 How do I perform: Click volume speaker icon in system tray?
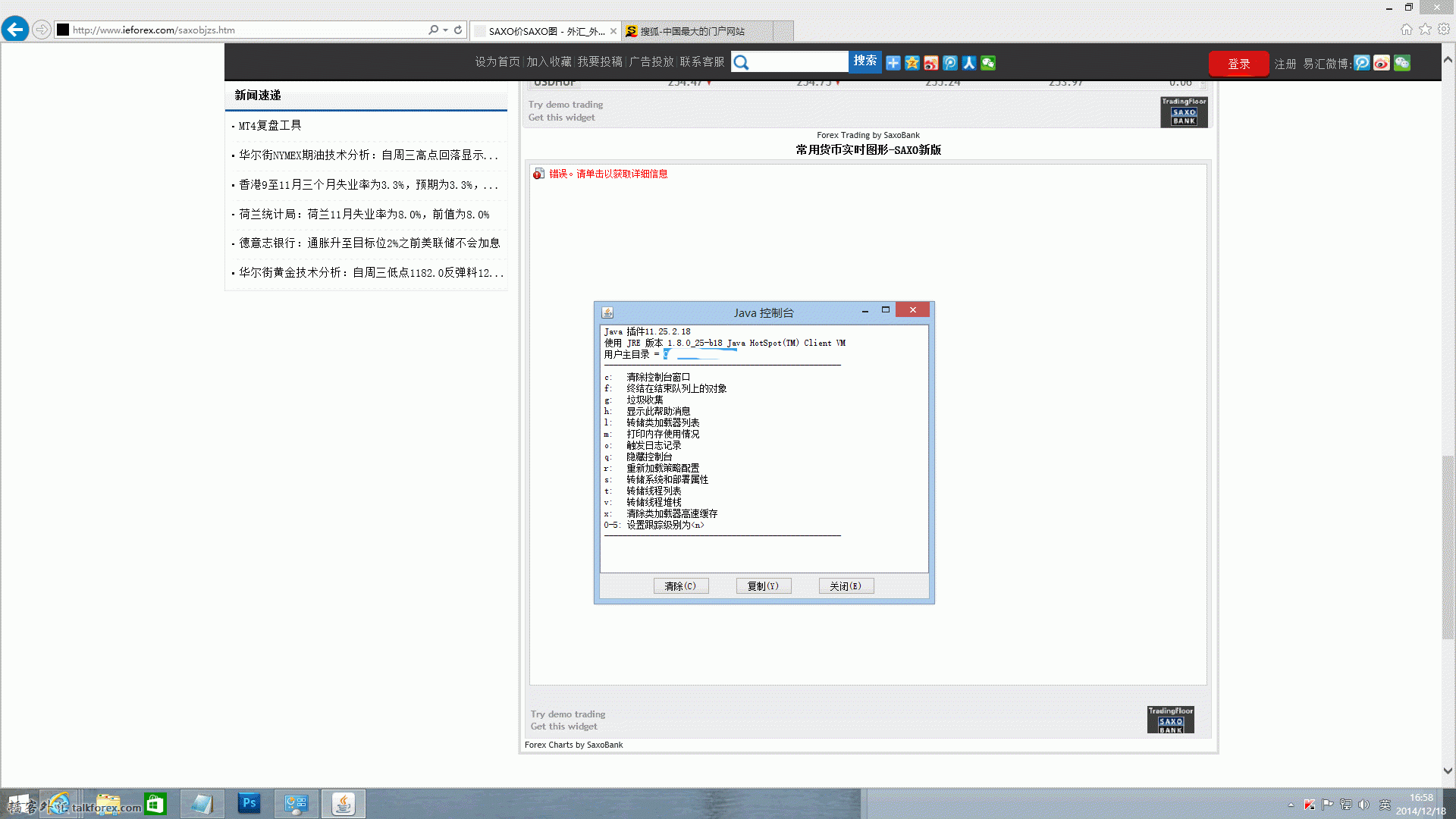tap(1363, 805)
